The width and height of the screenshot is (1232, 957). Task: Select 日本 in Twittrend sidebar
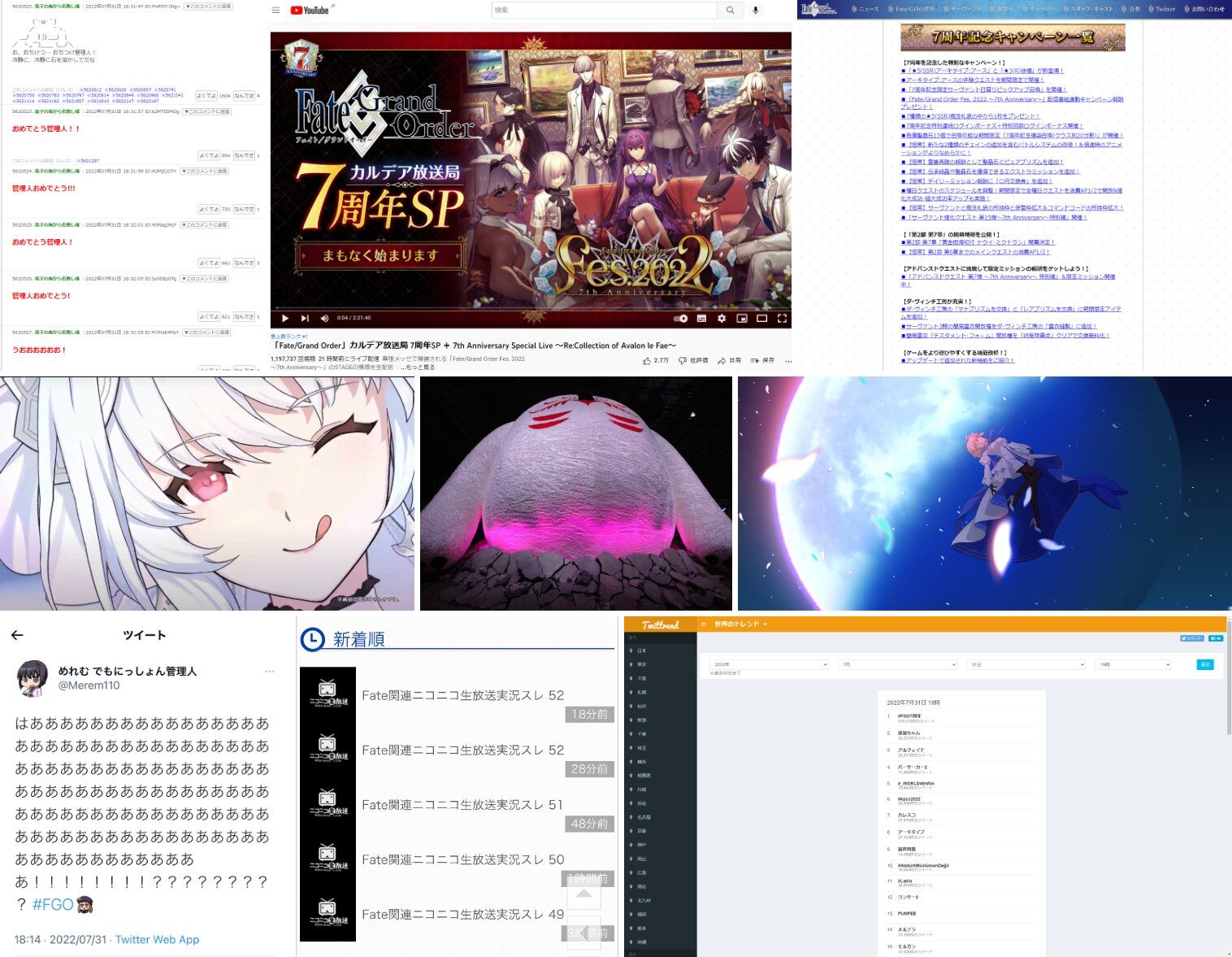(642, 650)
